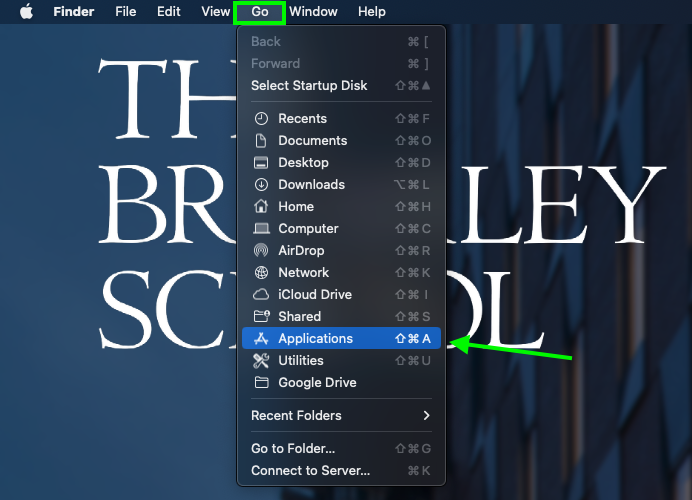
Task: Click the ⌘K shortcut beside Connect to Server
Action: tap(419, 470)
